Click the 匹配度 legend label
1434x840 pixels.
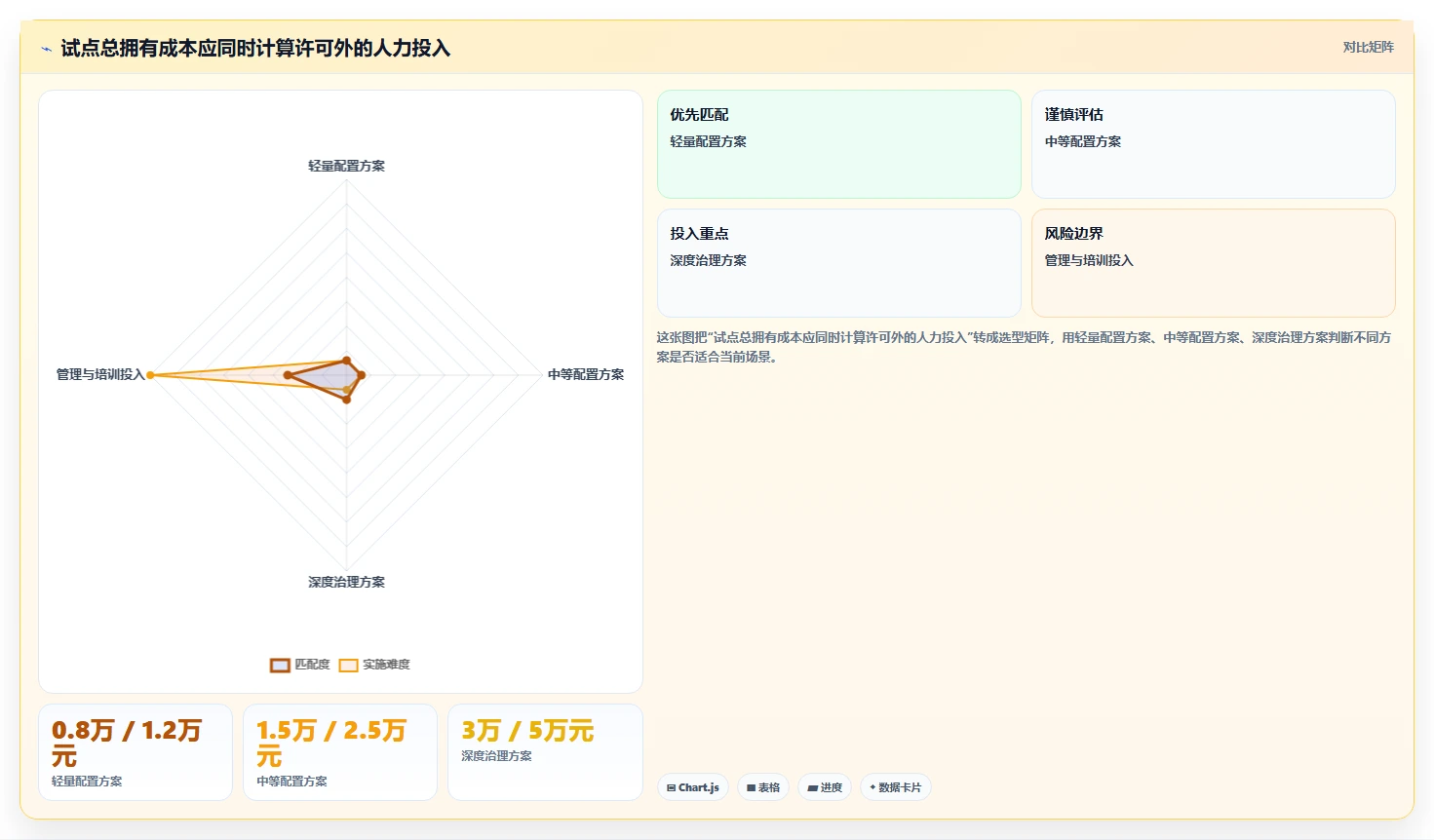(x=312, y=665)
